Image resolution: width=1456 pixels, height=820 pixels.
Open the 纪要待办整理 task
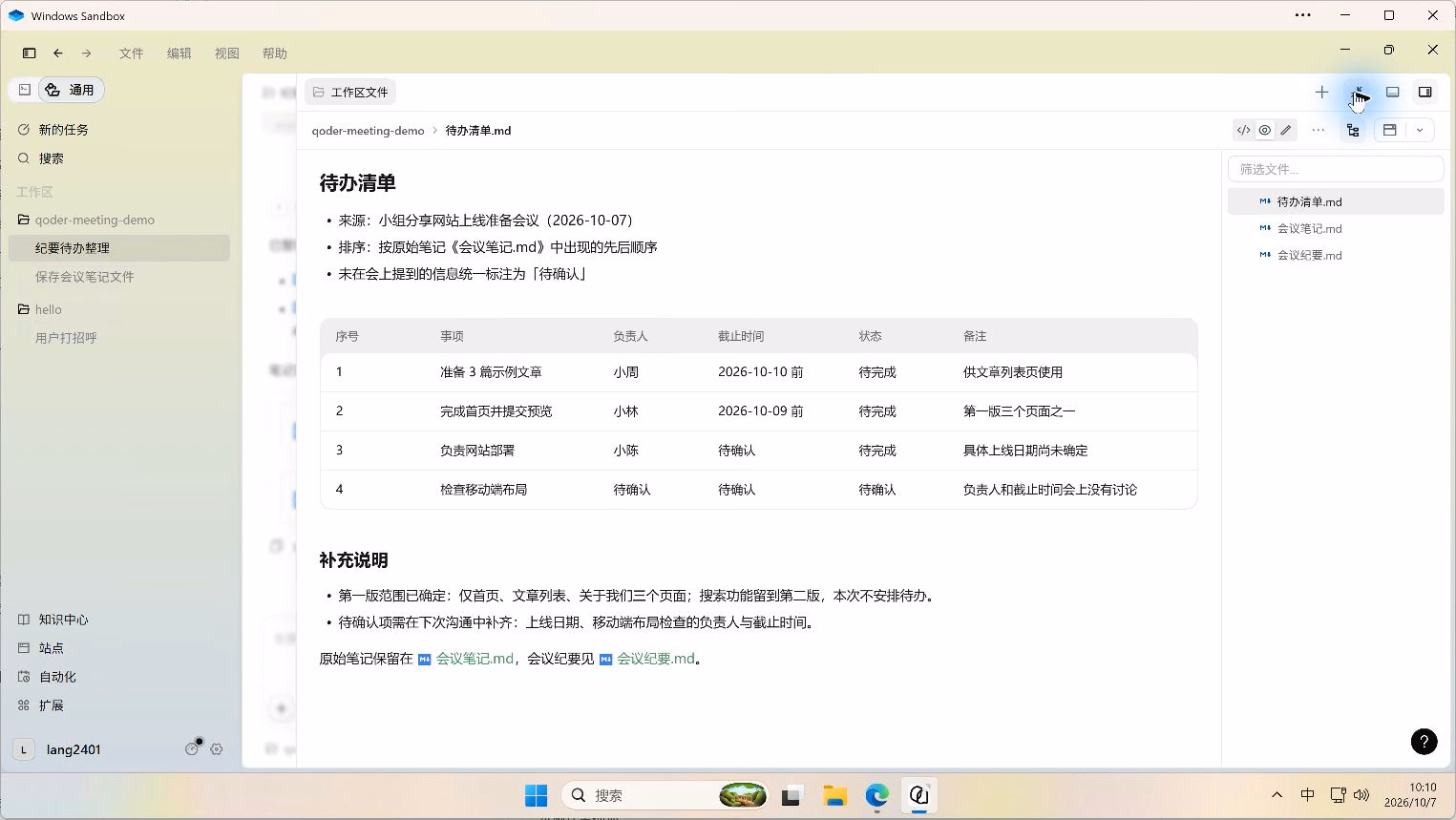click(x=119, y=248)
